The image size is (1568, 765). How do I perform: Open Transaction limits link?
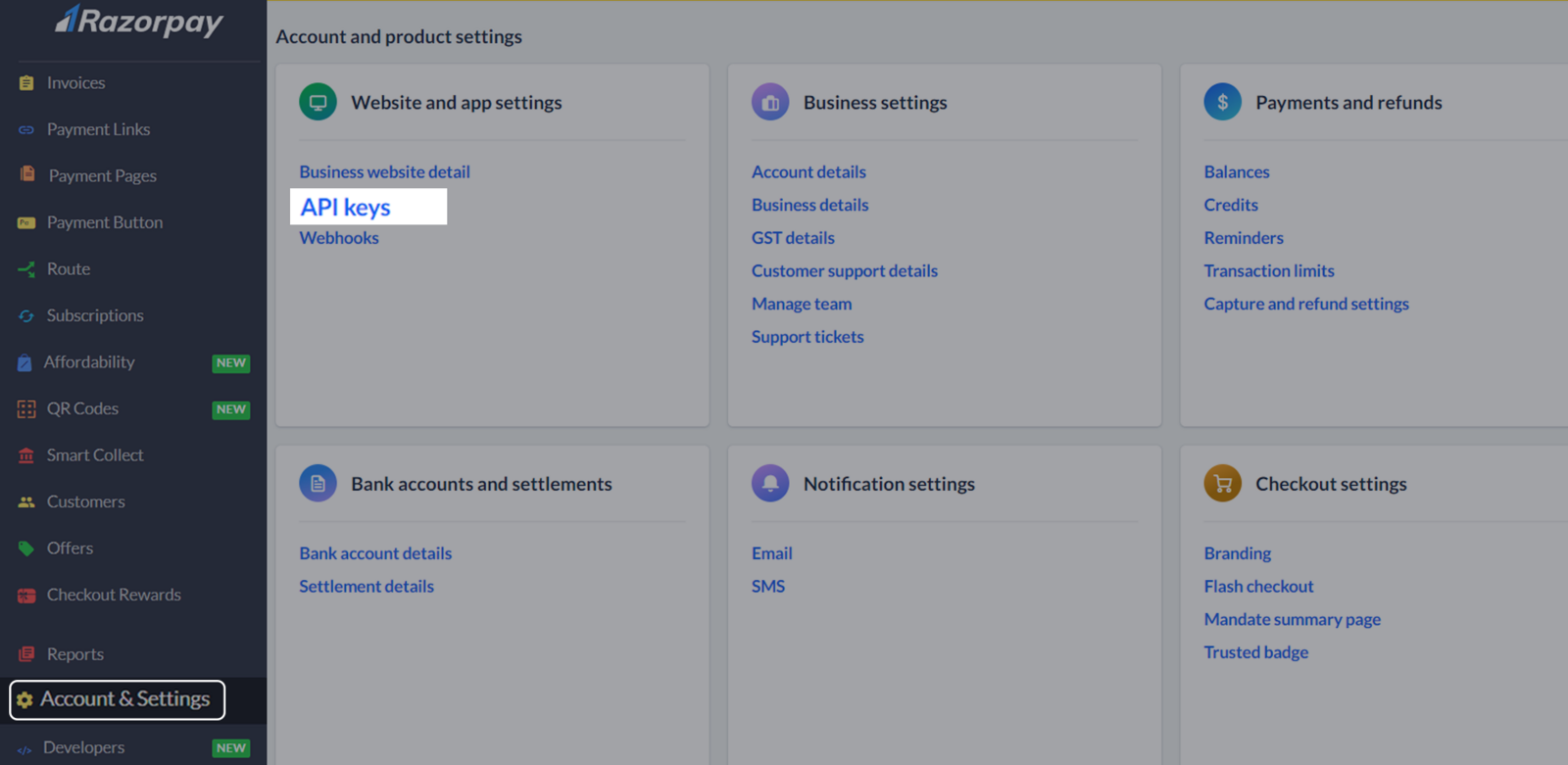[1269, 270]
